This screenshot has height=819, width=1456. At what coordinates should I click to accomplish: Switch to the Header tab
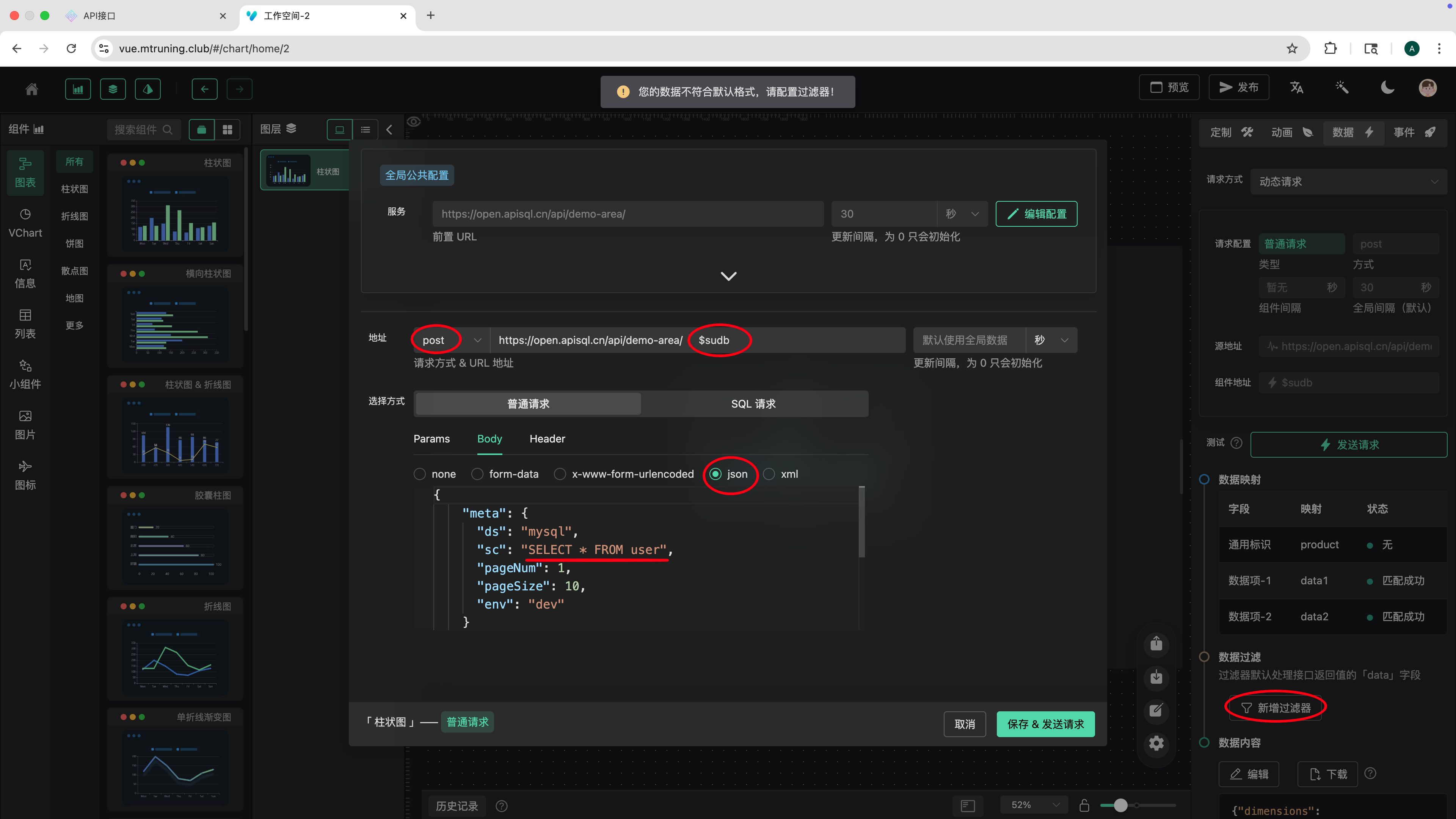click(x=546, y=439)
